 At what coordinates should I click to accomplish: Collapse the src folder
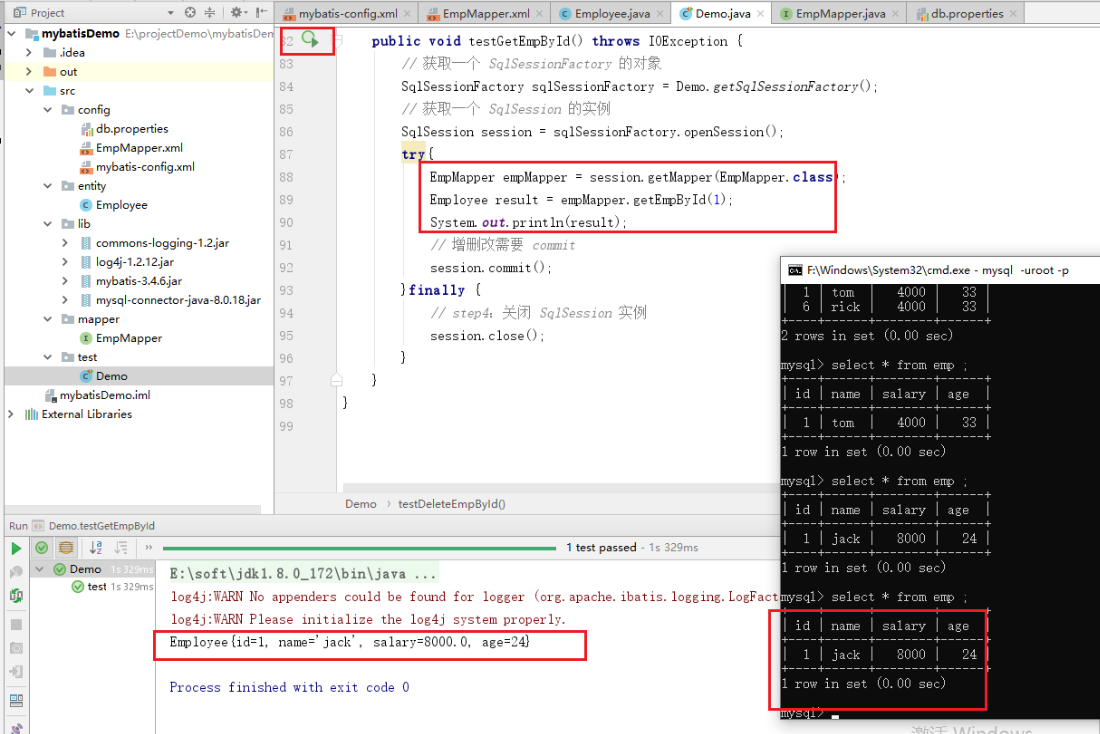click(x=29, y=91)
